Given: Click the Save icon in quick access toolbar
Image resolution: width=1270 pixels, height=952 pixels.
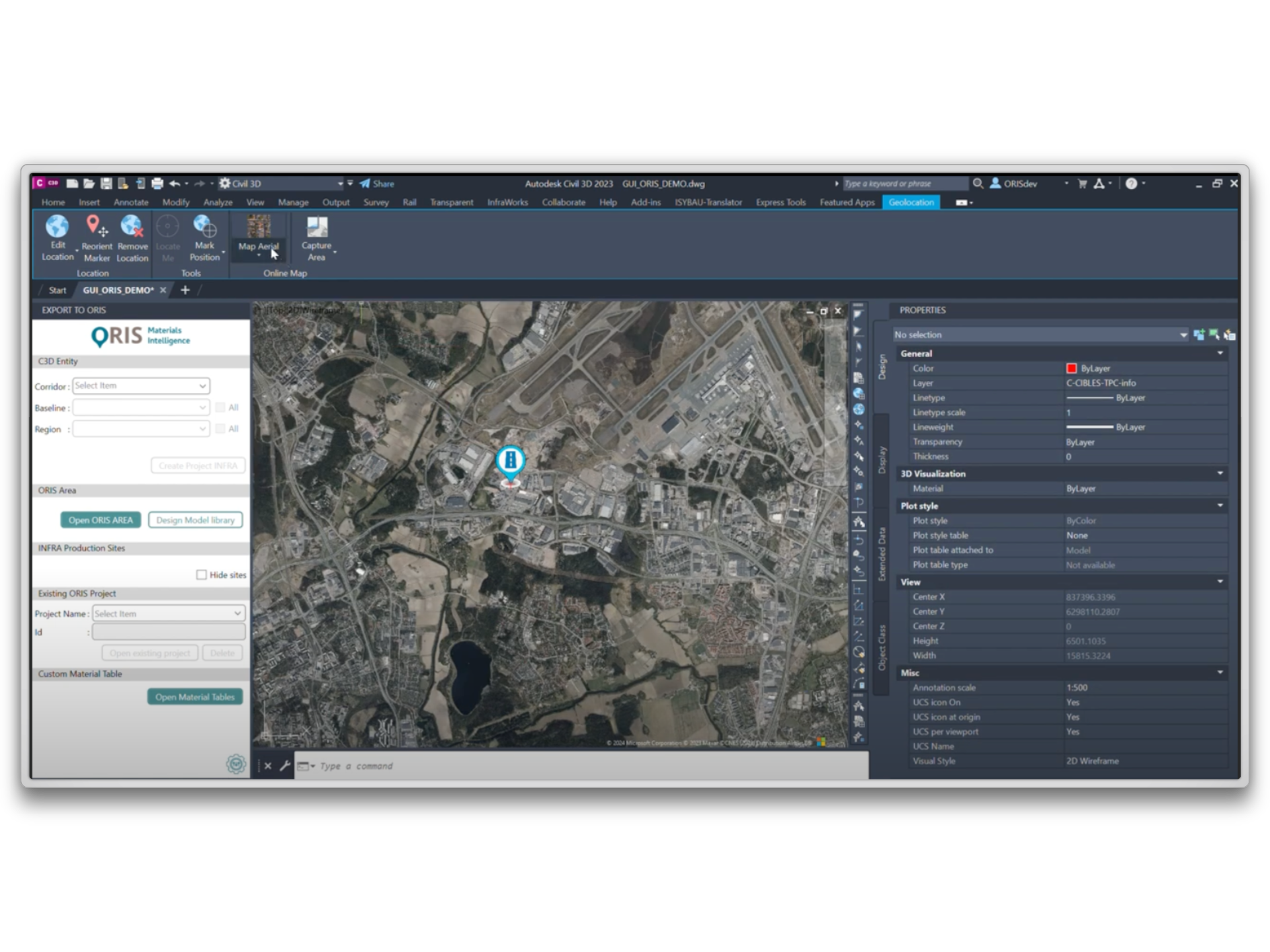Looking at the screenshot, I should 106,184.
